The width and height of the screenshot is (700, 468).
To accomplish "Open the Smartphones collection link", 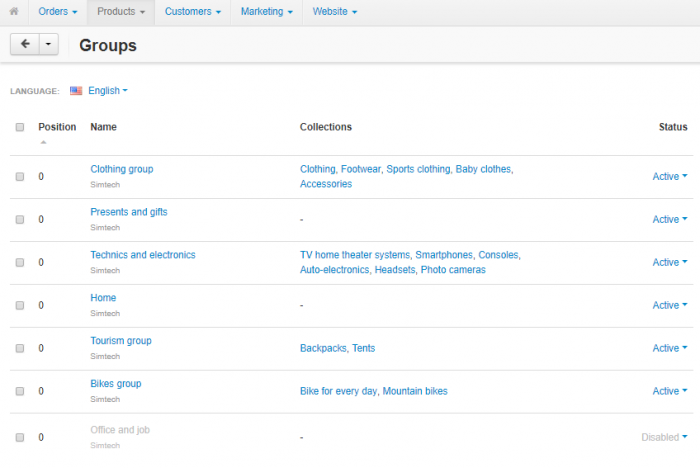I will (x=444, y=255).
